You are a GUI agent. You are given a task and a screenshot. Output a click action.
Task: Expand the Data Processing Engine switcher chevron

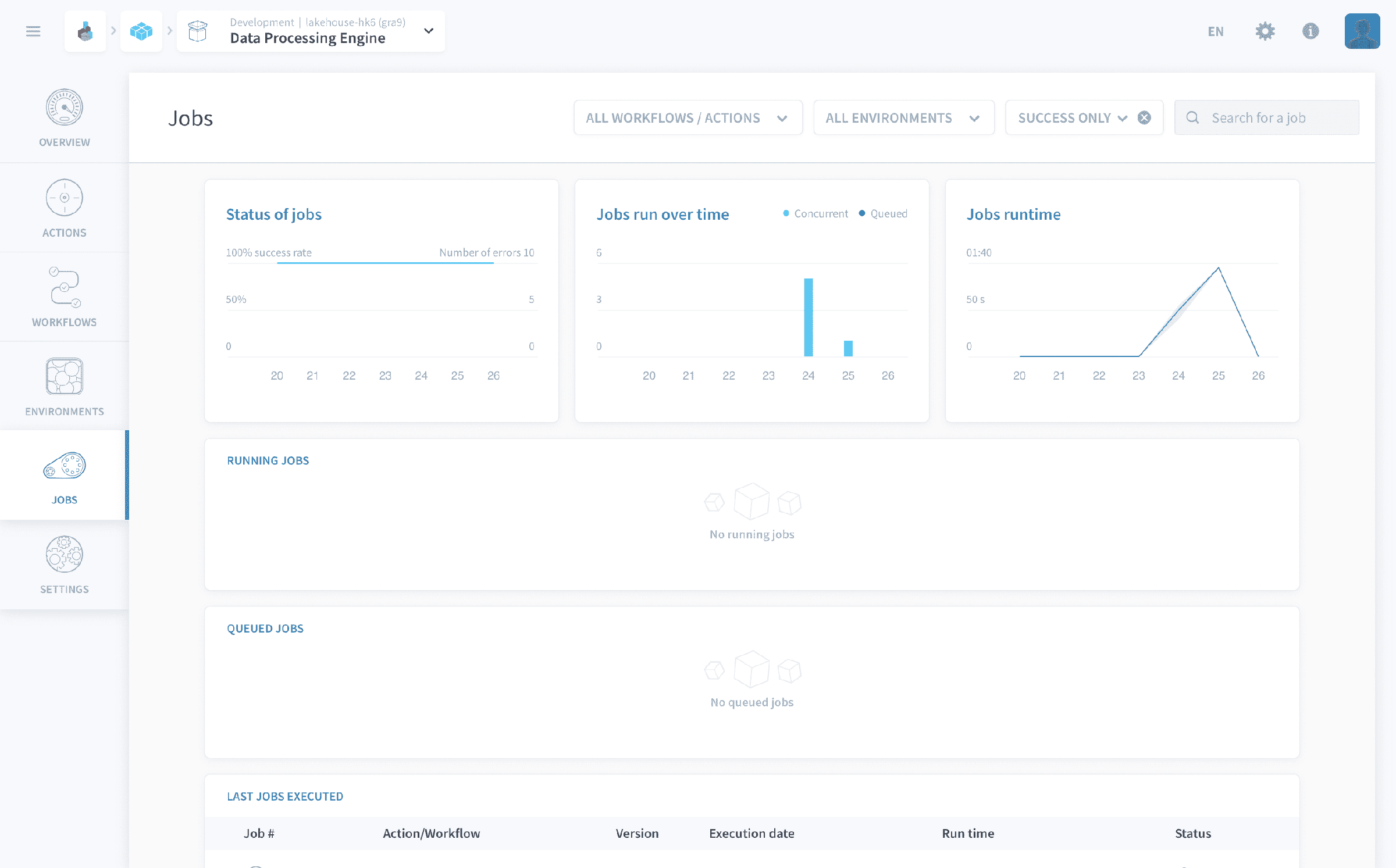coord(429,31)
